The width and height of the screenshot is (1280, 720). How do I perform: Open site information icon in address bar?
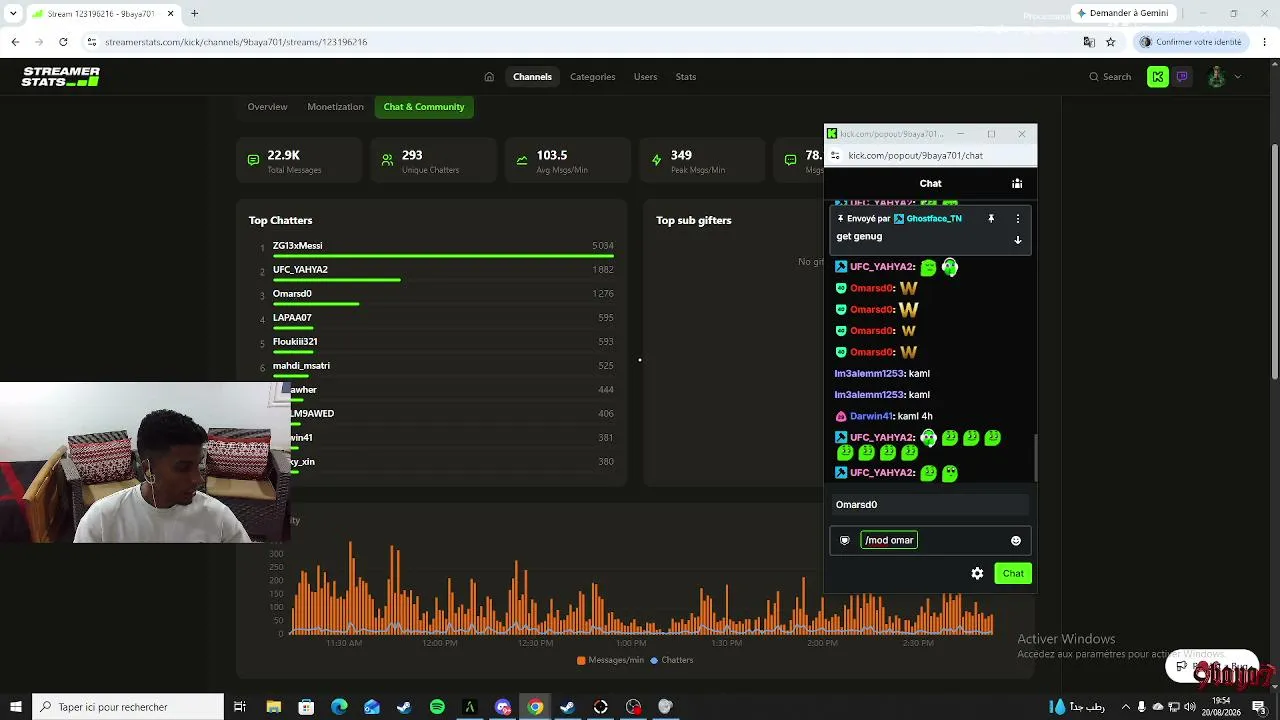[92, 42]
